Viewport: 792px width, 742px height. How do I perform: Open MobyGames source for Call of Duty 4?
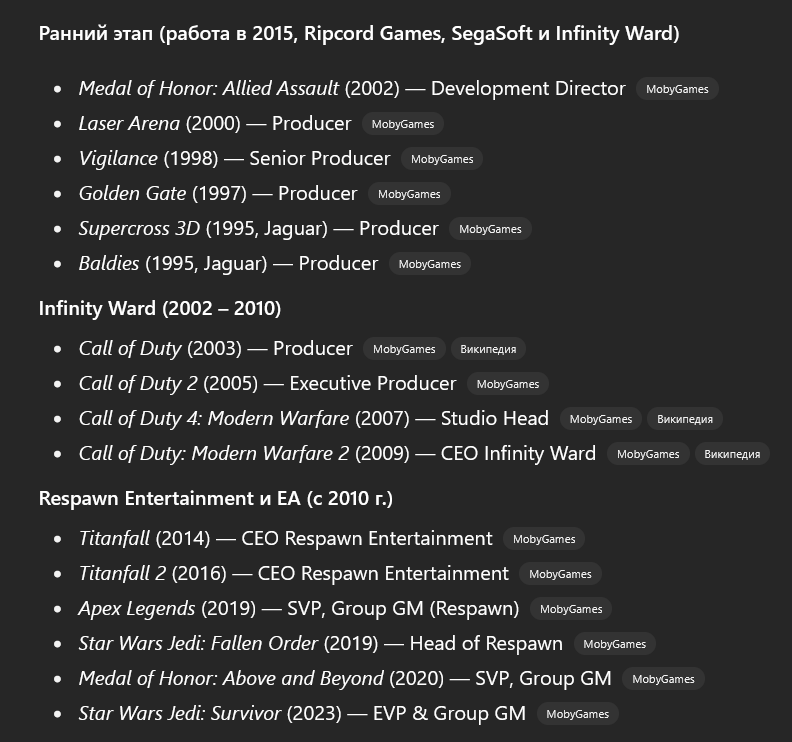601,419
